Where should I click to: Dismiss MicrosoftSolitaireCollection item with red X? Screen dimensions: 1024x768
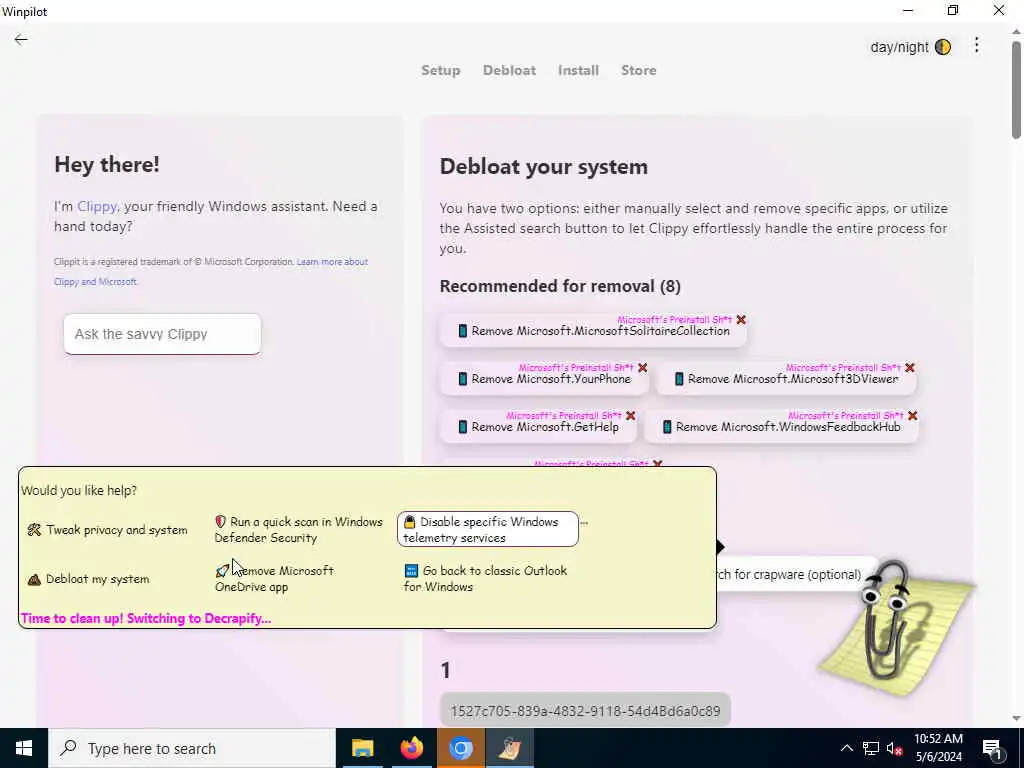741,319
